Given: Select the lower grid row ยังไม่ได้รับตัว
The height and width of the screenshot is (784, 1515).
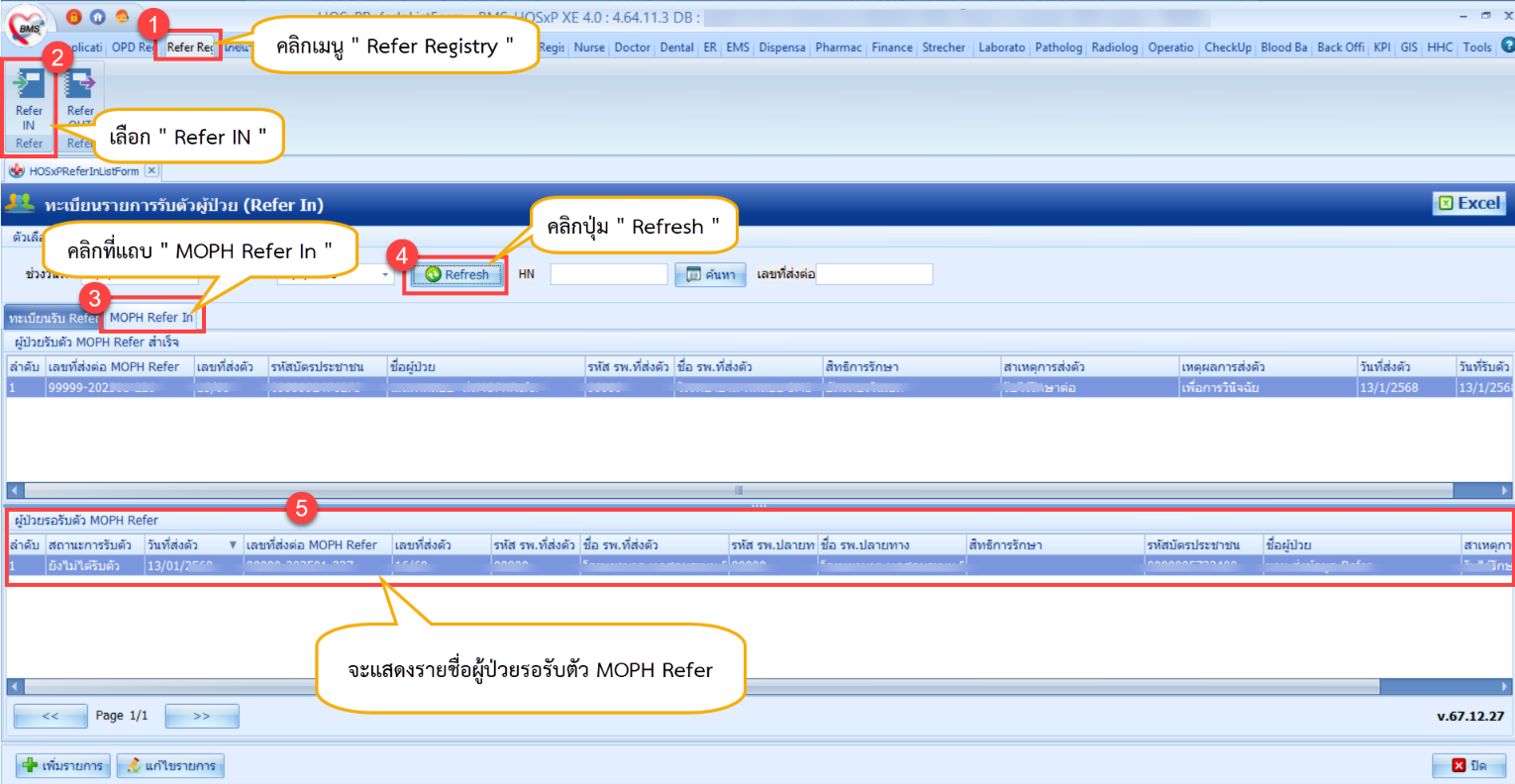Looking at the screenshot, I should tap(758, 565).
